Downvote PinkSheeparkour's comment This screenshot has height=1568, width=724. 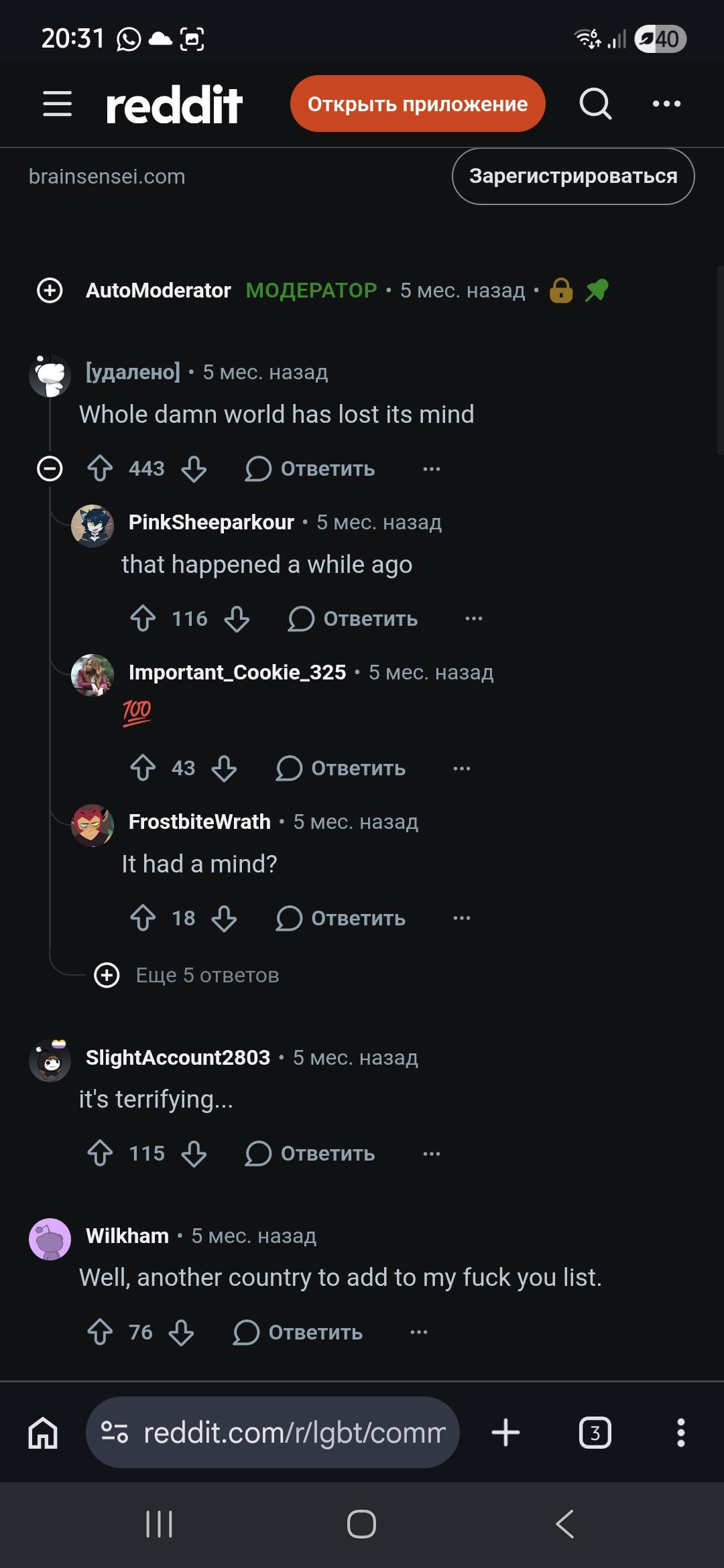click(237, 618)
